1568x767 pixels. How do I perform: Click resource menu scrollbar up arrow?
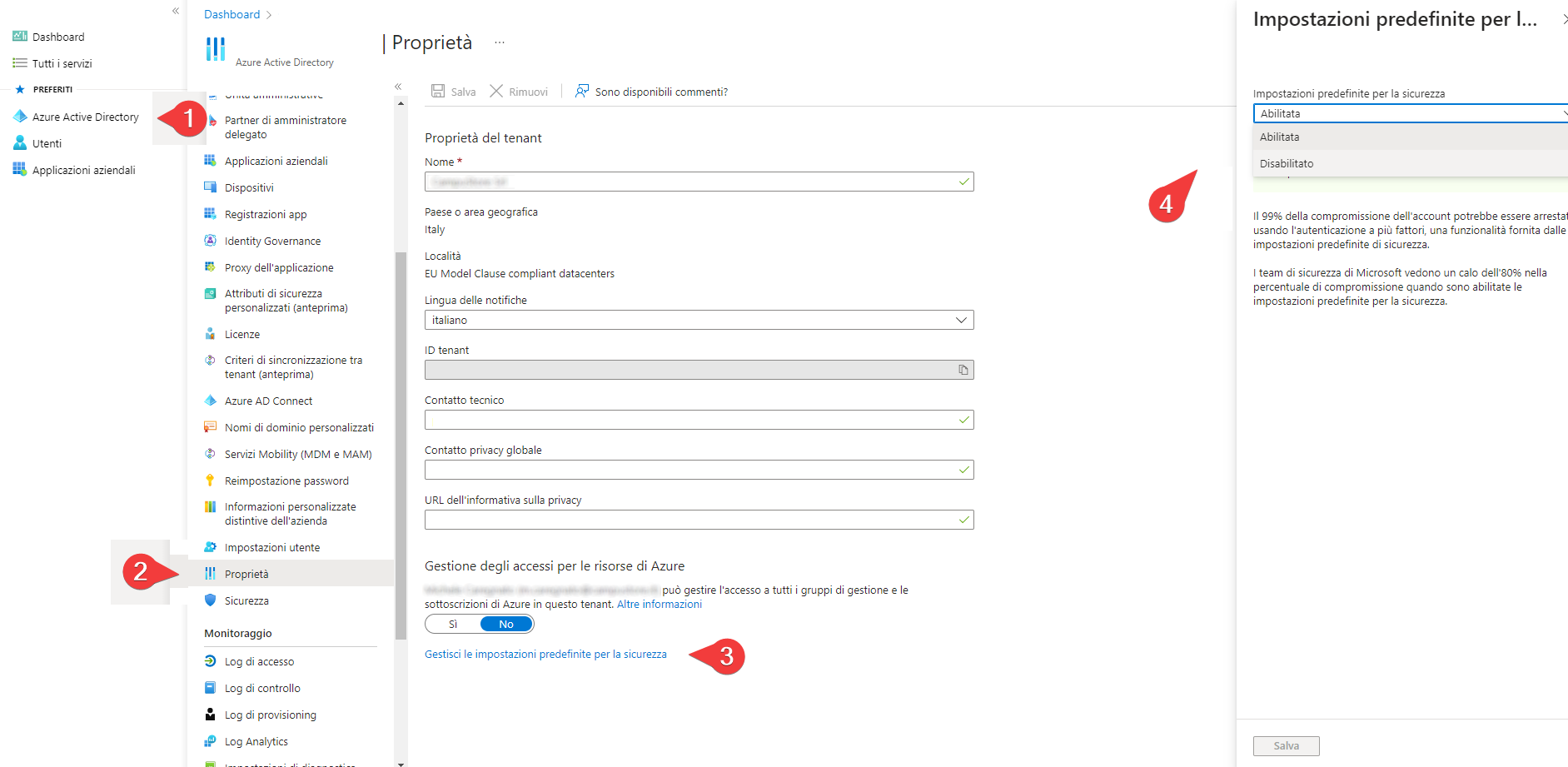click(401, 103)
